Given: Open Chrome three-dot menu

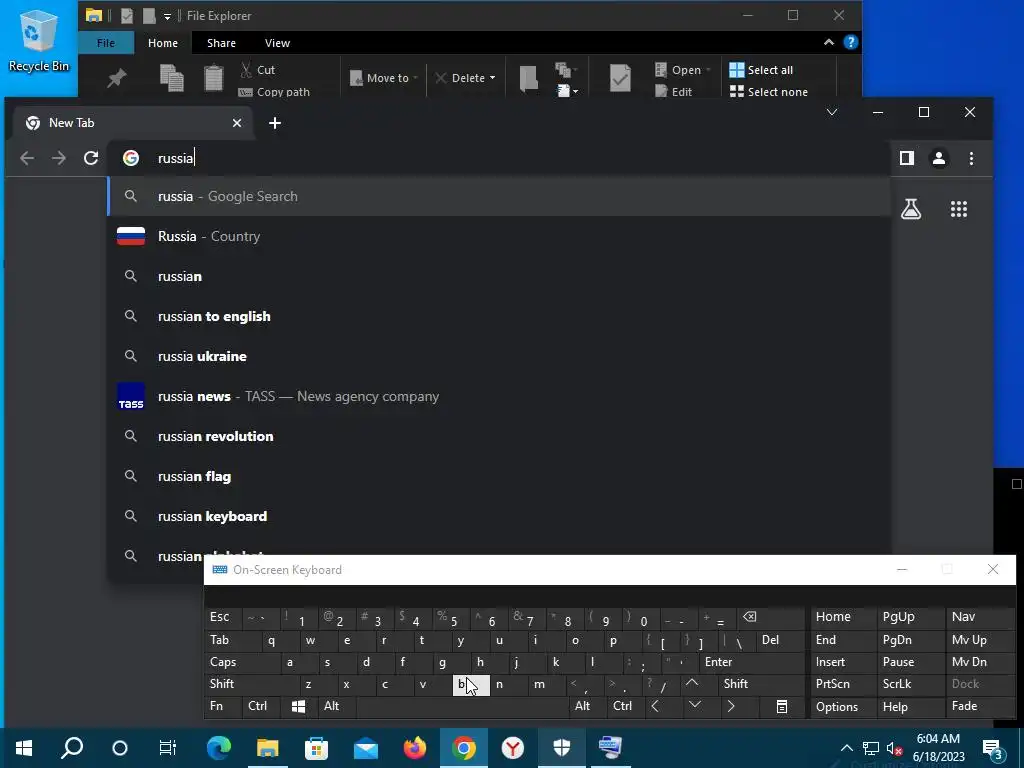Looking at the screenshot, I should point(971,158).
